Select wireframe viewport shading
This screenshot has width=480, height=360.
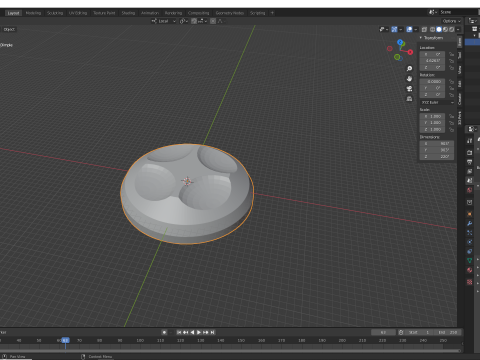(433, 29)
